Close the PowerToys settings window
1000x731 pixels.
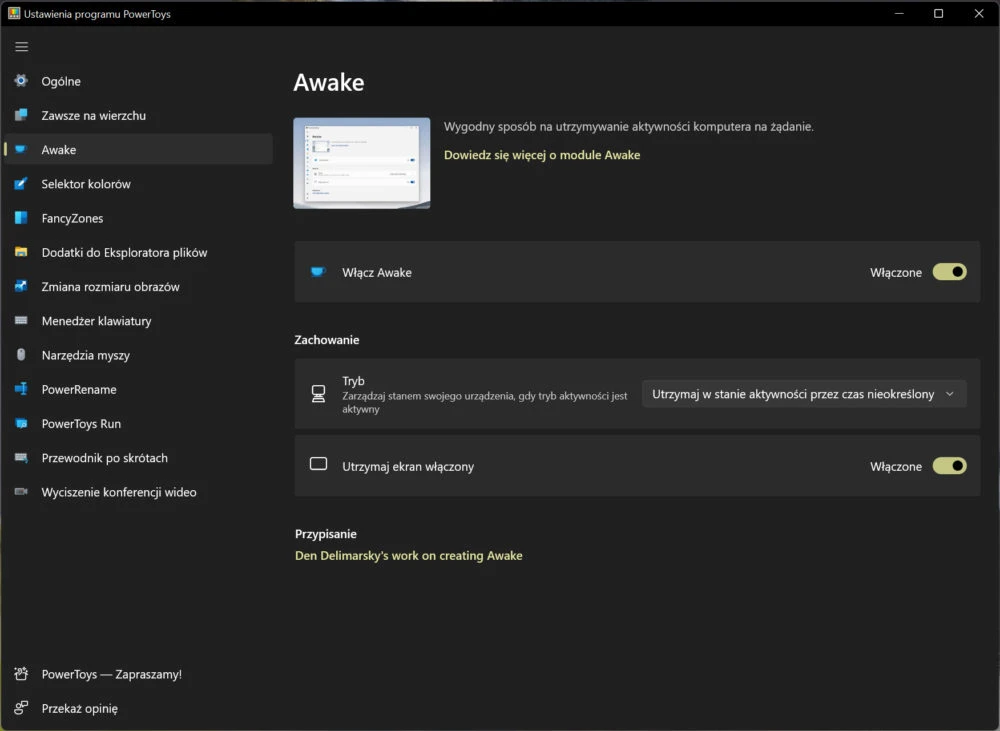click(x=978, y=13)
